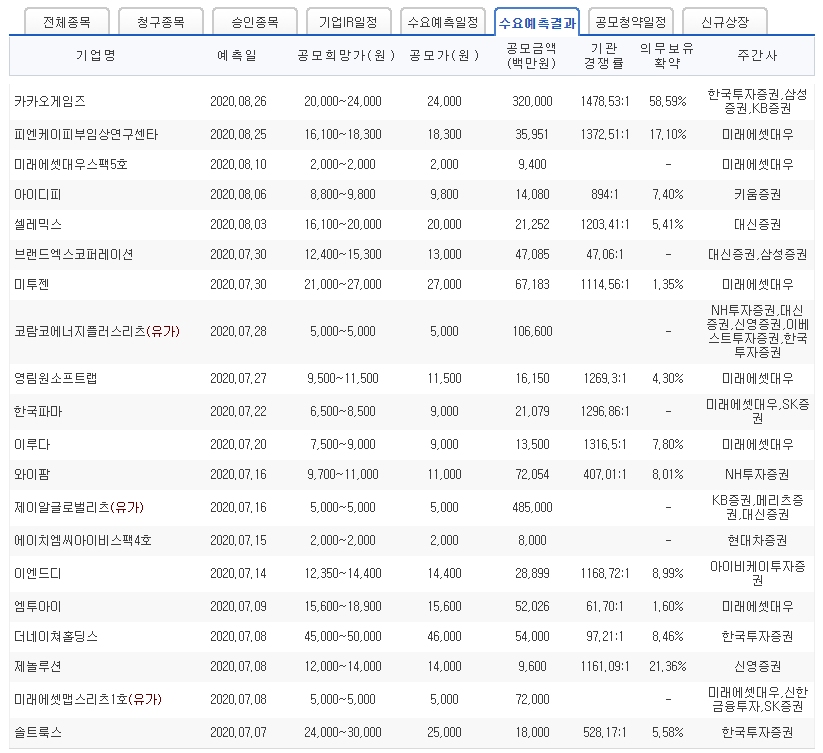
Task: Click the 의무보유확약 column header
Action: 667,56
